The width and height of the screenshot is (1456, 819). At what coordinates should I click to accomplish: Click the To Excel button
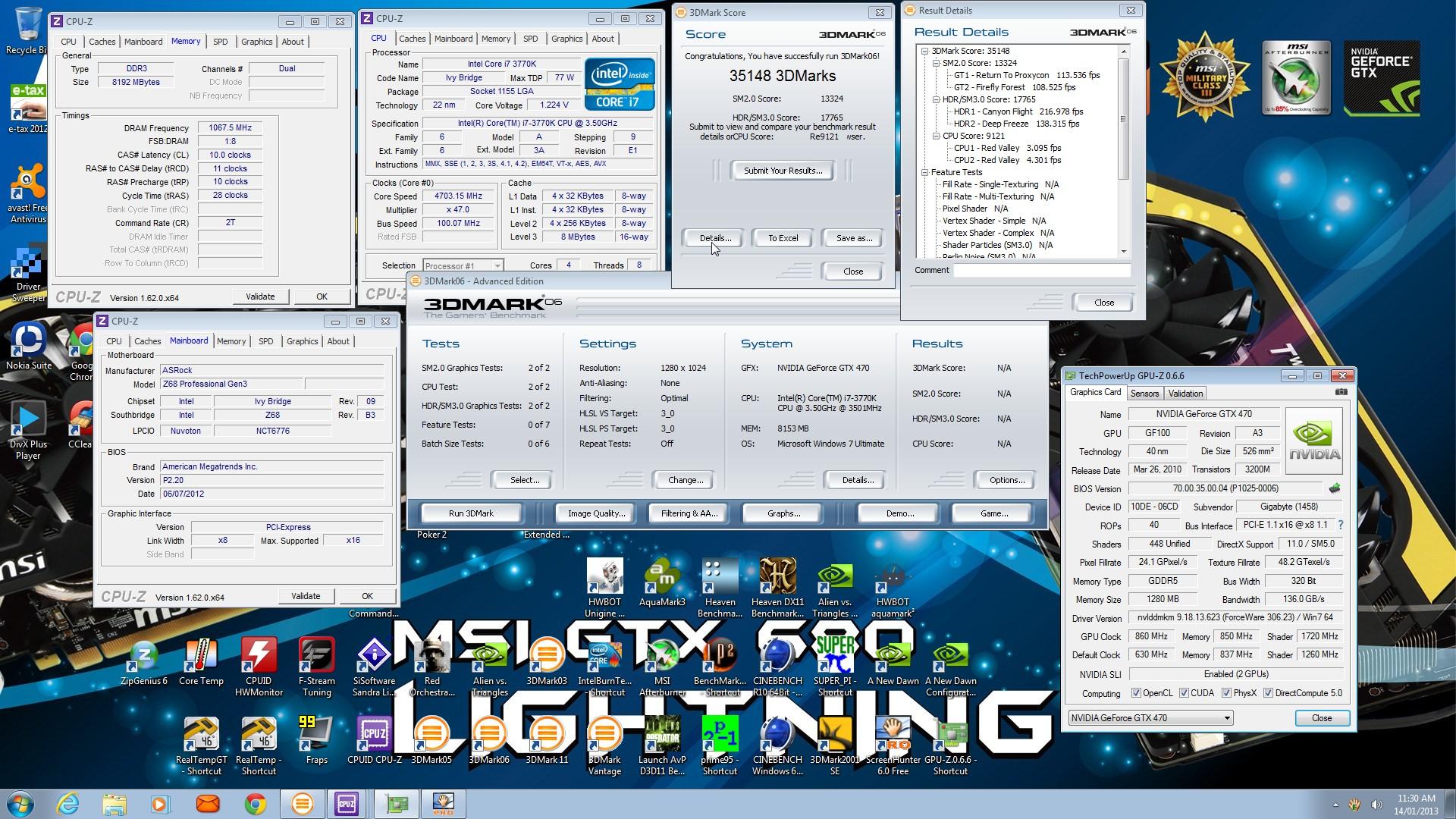point(783,238)
